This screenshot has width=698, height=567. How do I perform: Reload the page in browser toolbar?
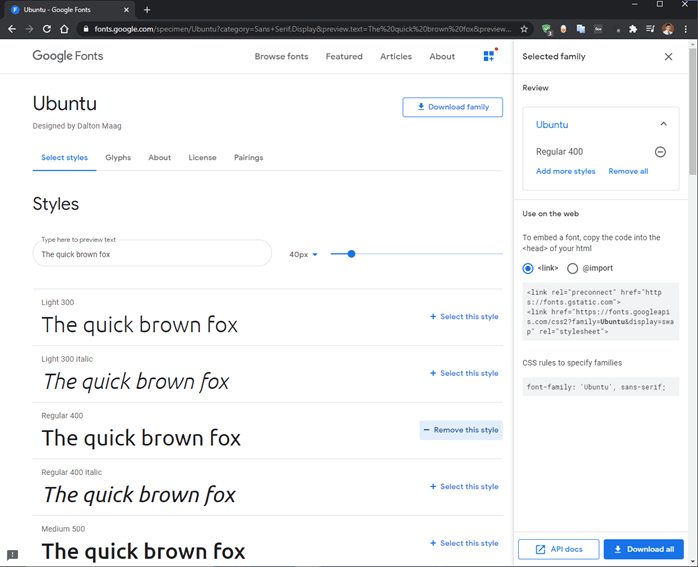46,29
